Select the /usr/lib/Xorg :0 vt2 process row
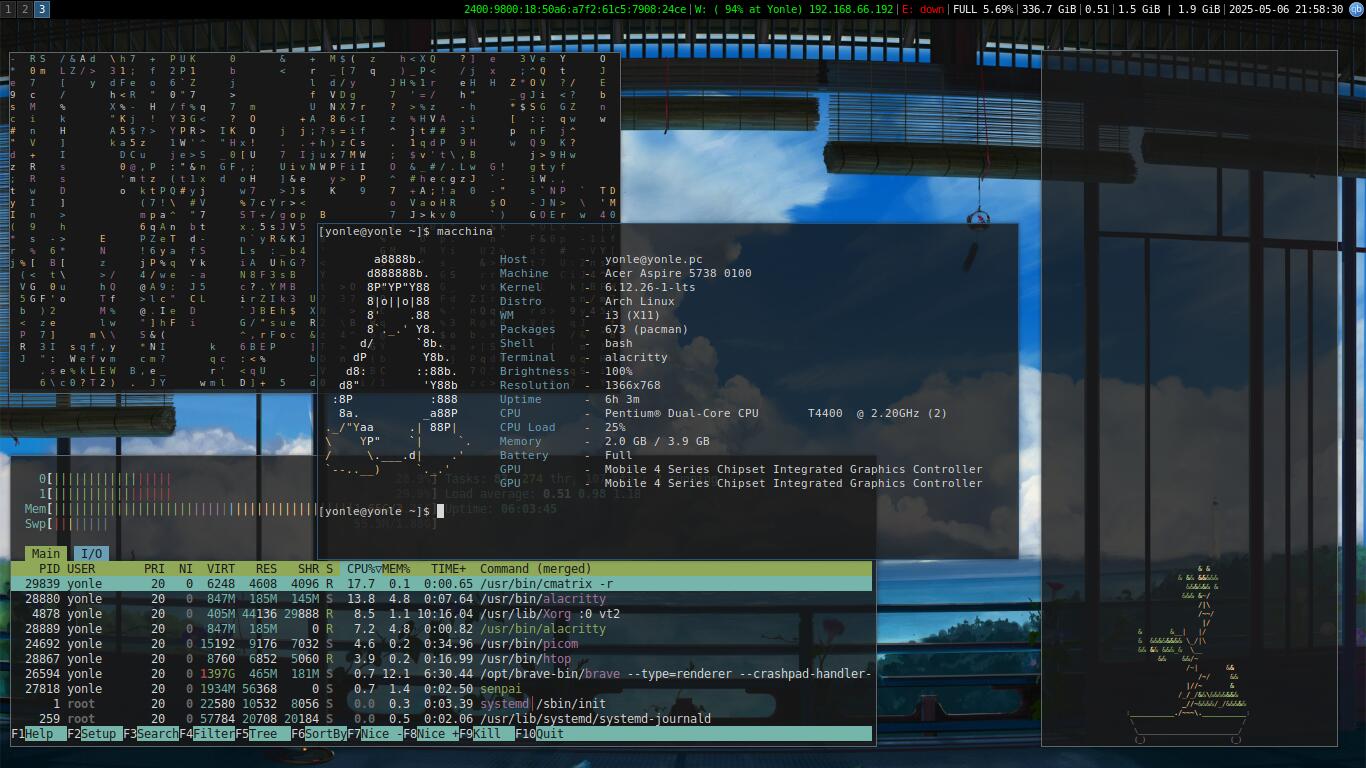Image resolution: width=1366 pixels, height=768 pixels. pos(442,614)
